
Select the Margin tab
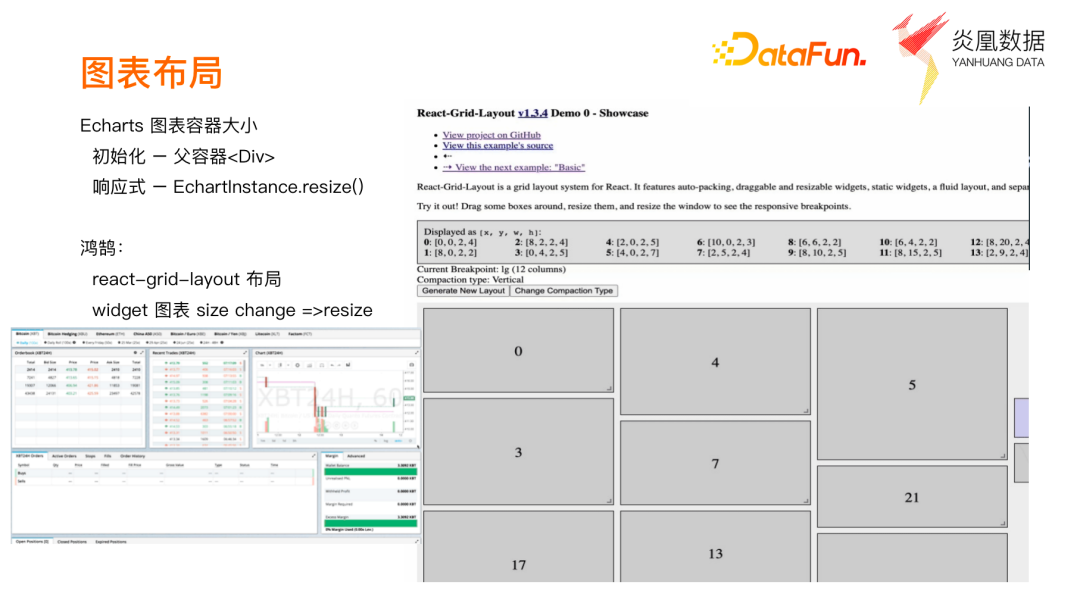point(332,456)
